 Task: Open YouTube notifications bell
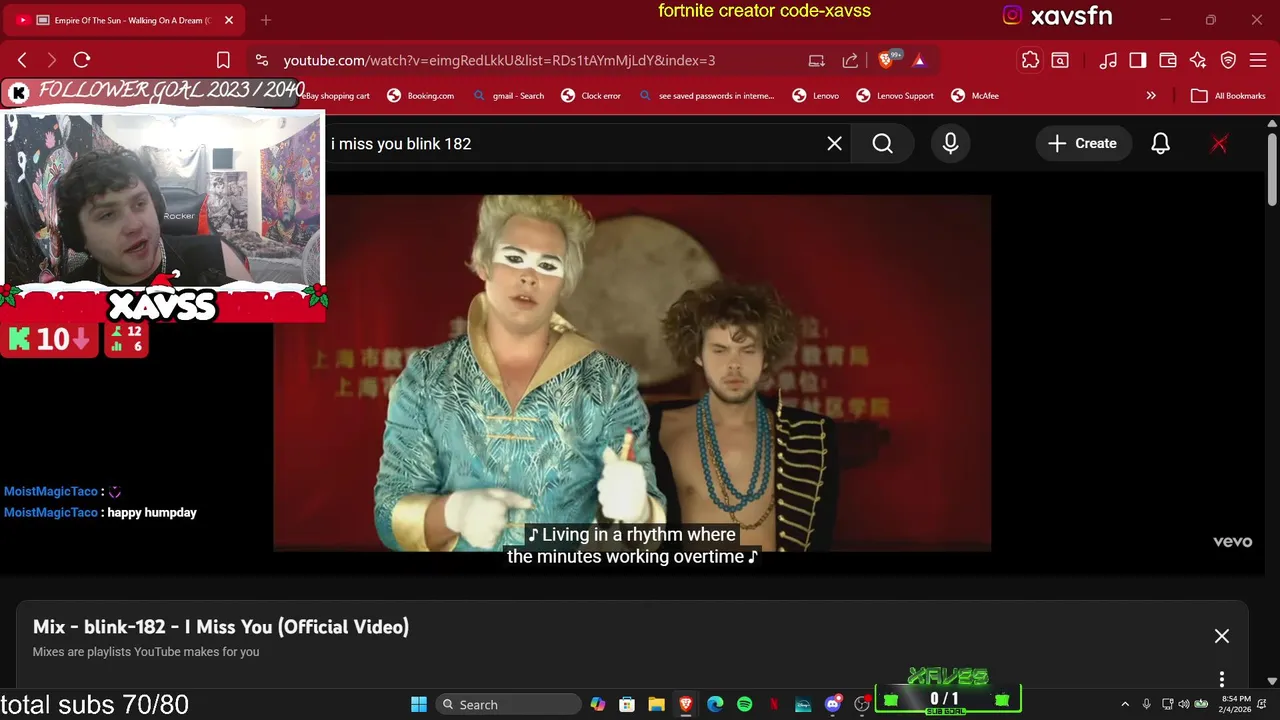(1160, 144)
